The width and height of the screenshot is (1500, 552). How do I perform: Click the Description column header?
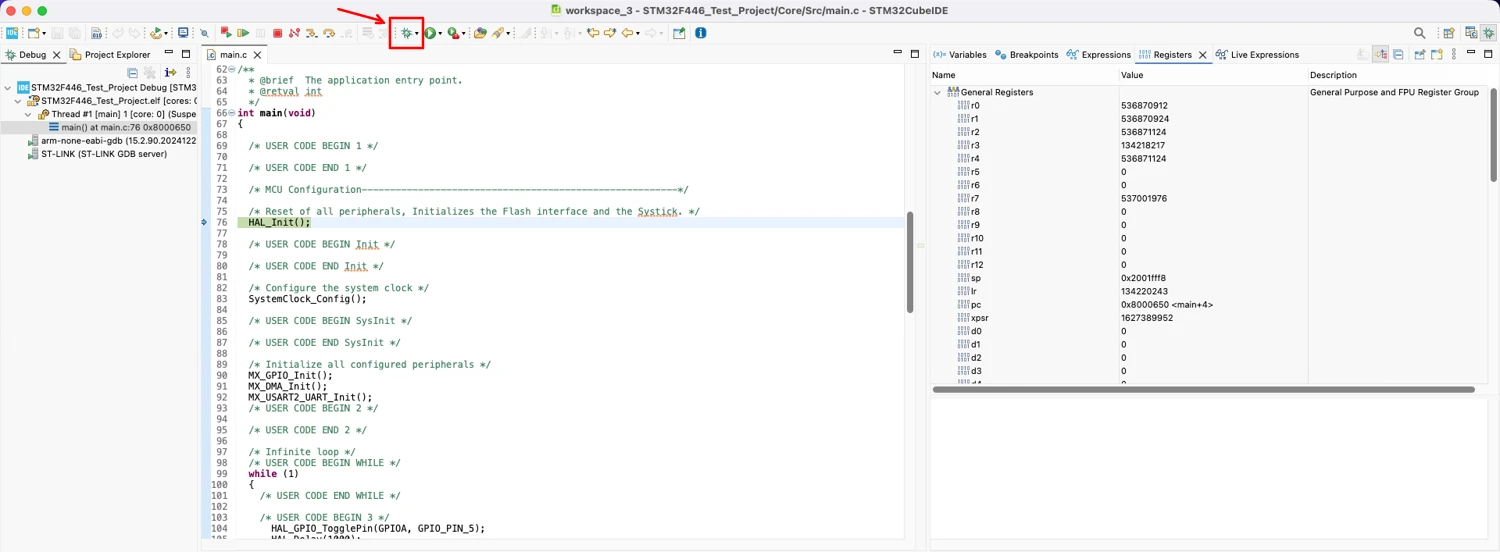click(1398, 75)
